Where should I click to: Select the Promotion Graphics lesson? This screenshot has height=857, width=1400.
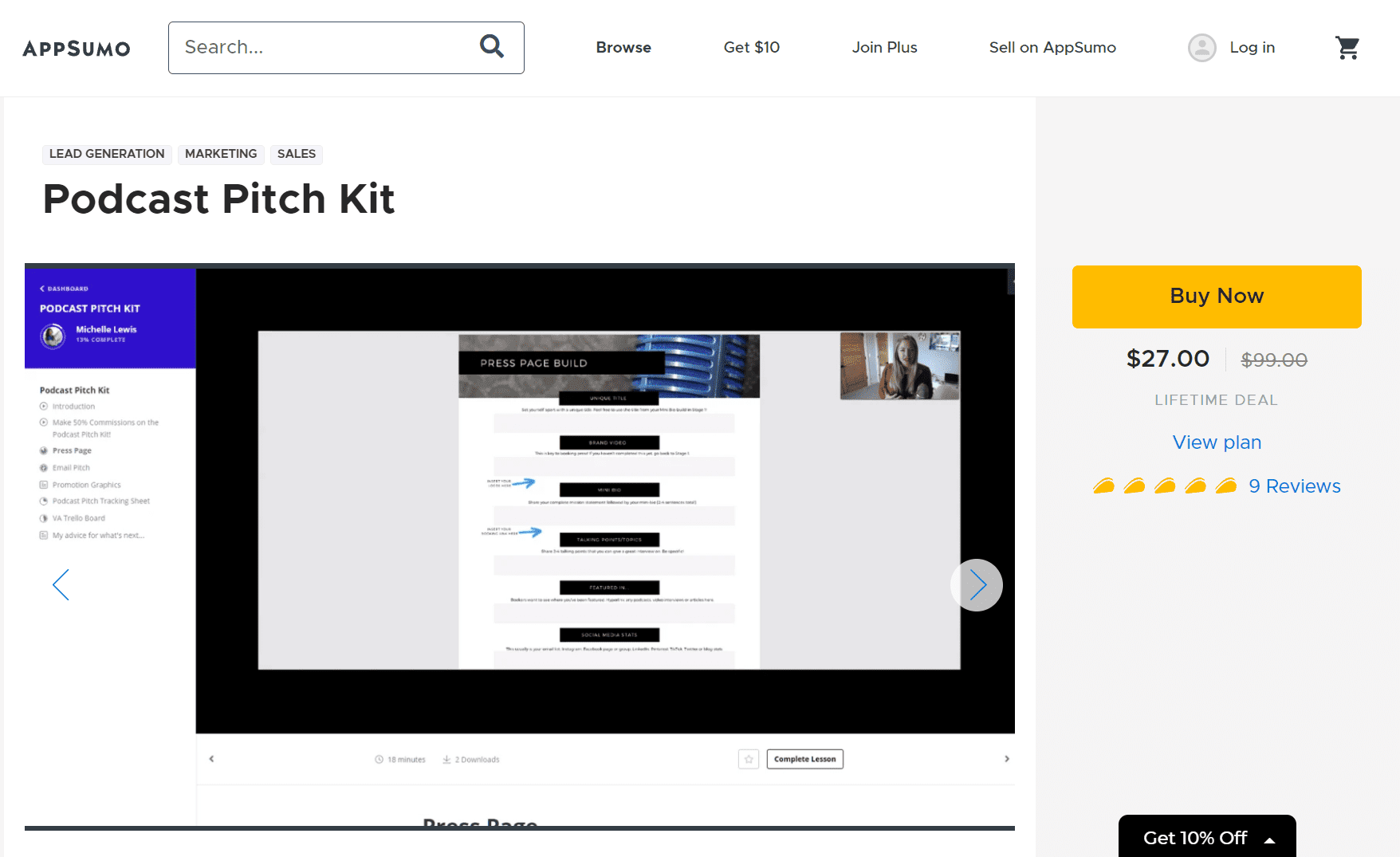pos(81,485)
